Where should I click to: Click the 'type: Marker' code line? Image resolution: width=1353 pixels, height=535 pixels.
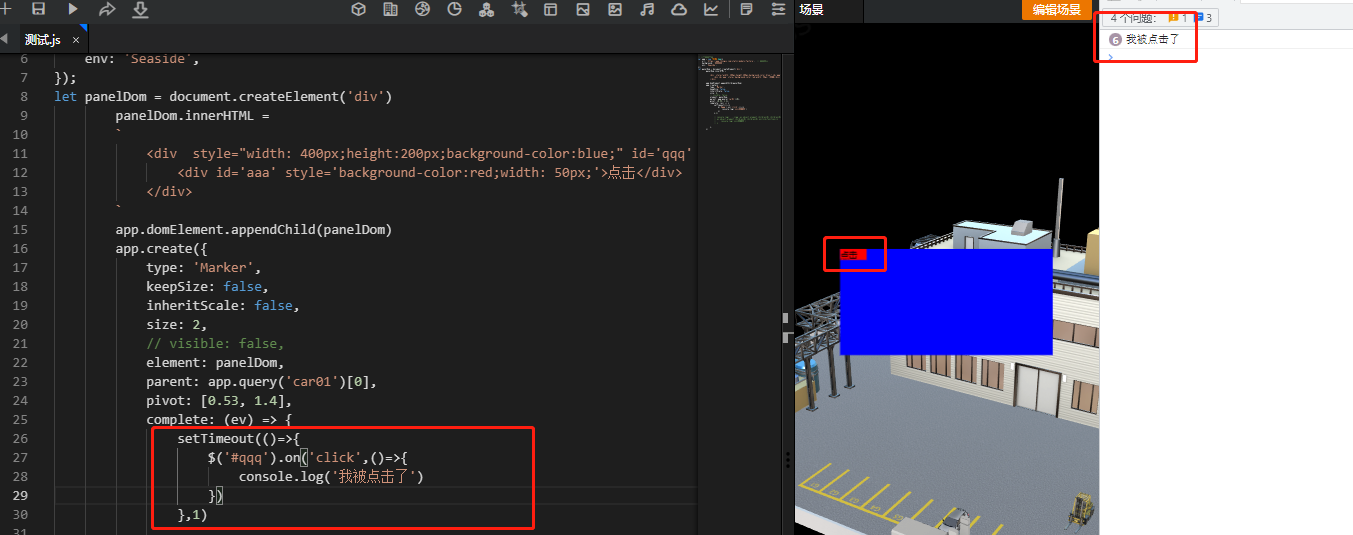click(x=203, y=268)
